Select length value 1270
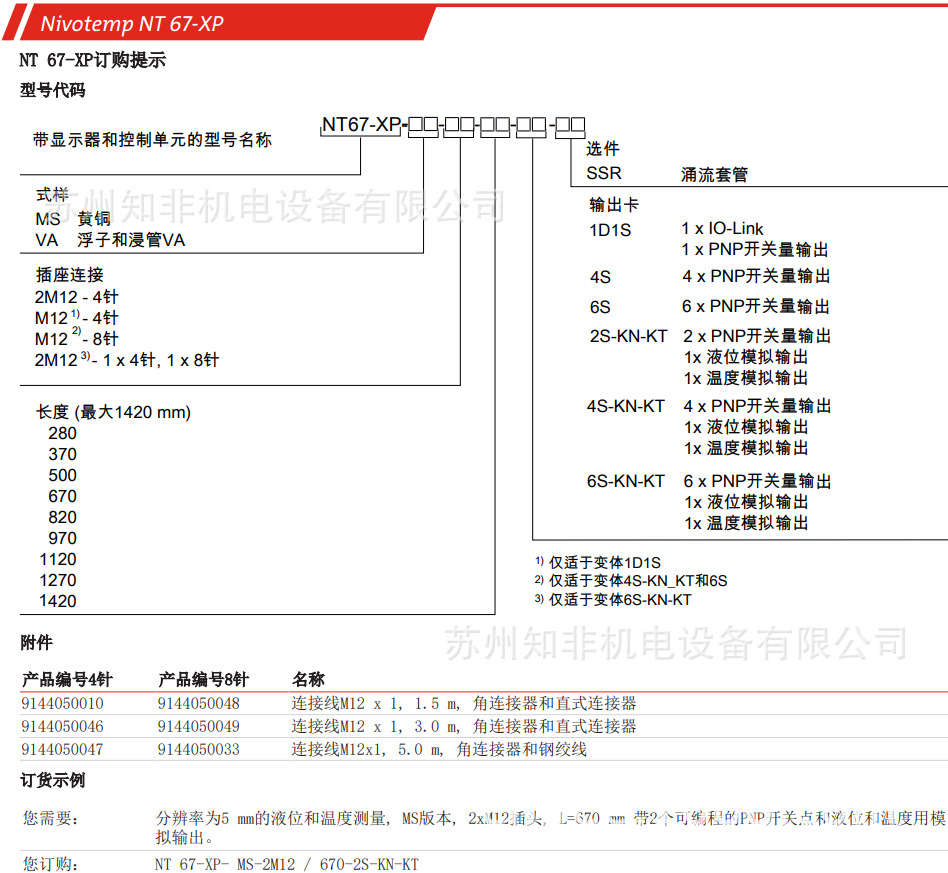This screenshot has height=873, width=948. 58,580
